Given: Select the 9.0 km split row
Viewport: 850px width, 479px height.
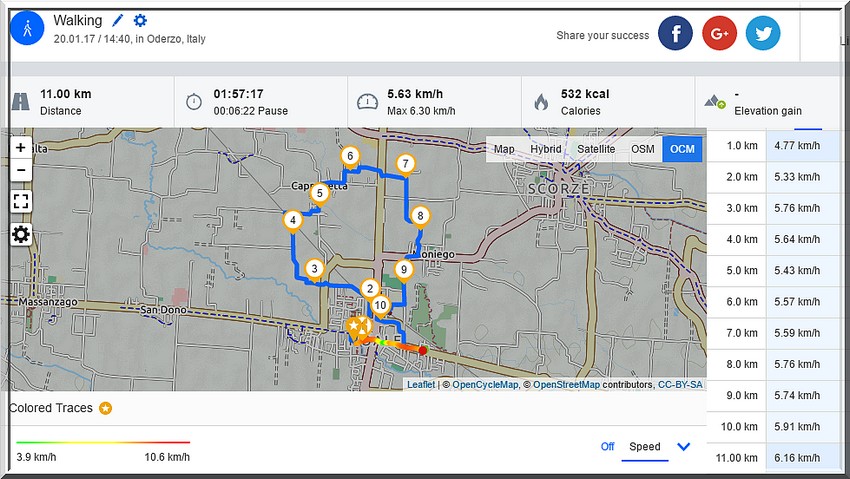Looking at the screenshot, I should point(774,396).
